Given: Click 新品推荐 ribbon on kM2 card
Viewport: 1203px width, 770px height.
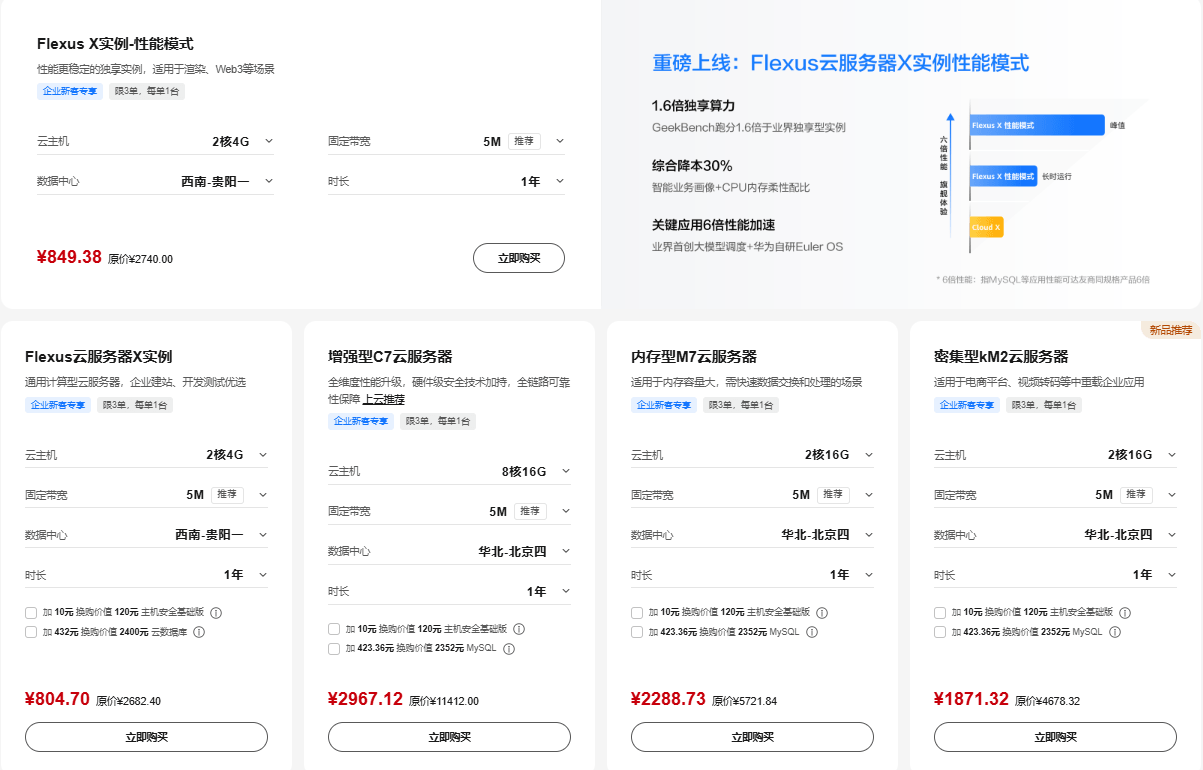Looking at the screenshot, I should (x=1171, y=328).
